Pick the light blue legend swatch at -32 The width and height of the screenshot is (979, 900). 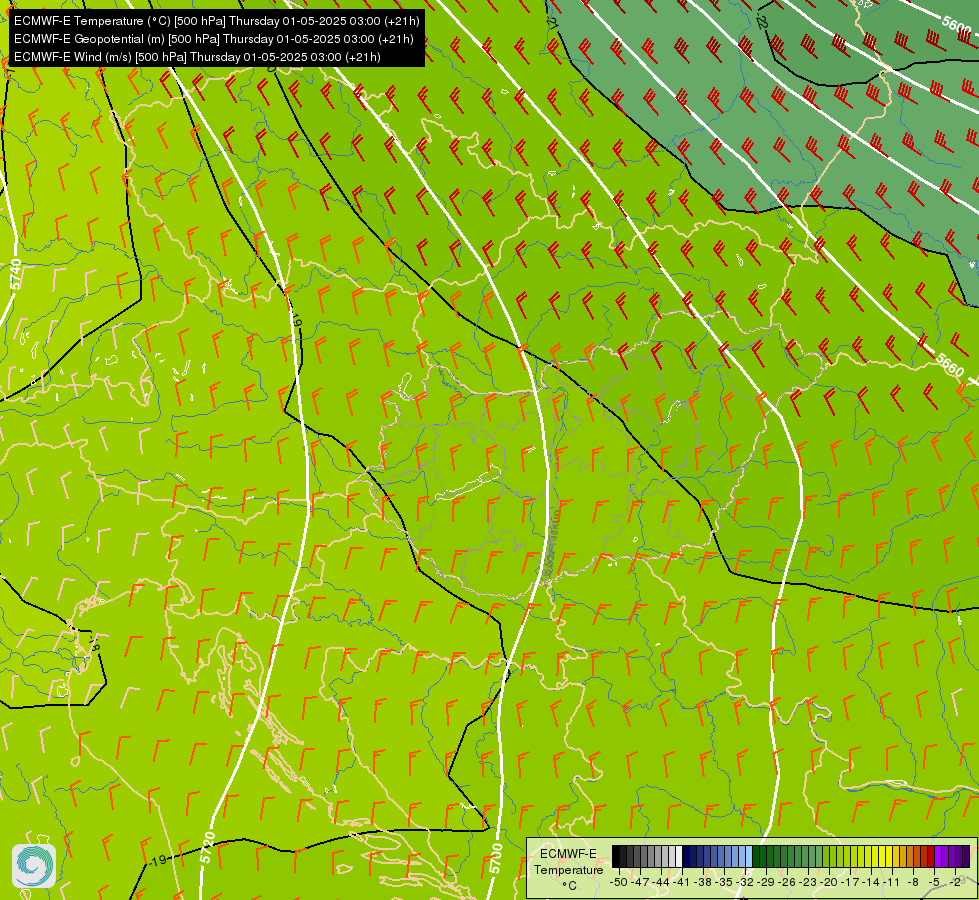[x=749, y=856]
